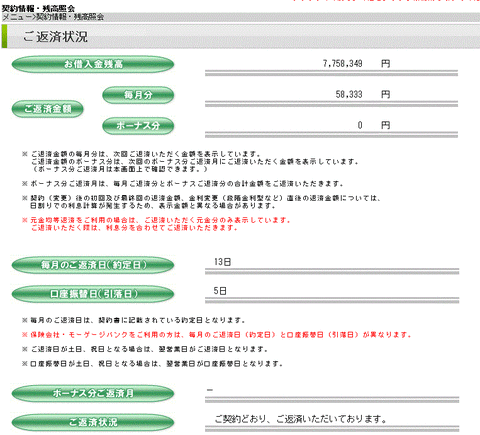The image size is (480, 435).
Task: Select the repayment date 13日
Action: click(222, 262)
